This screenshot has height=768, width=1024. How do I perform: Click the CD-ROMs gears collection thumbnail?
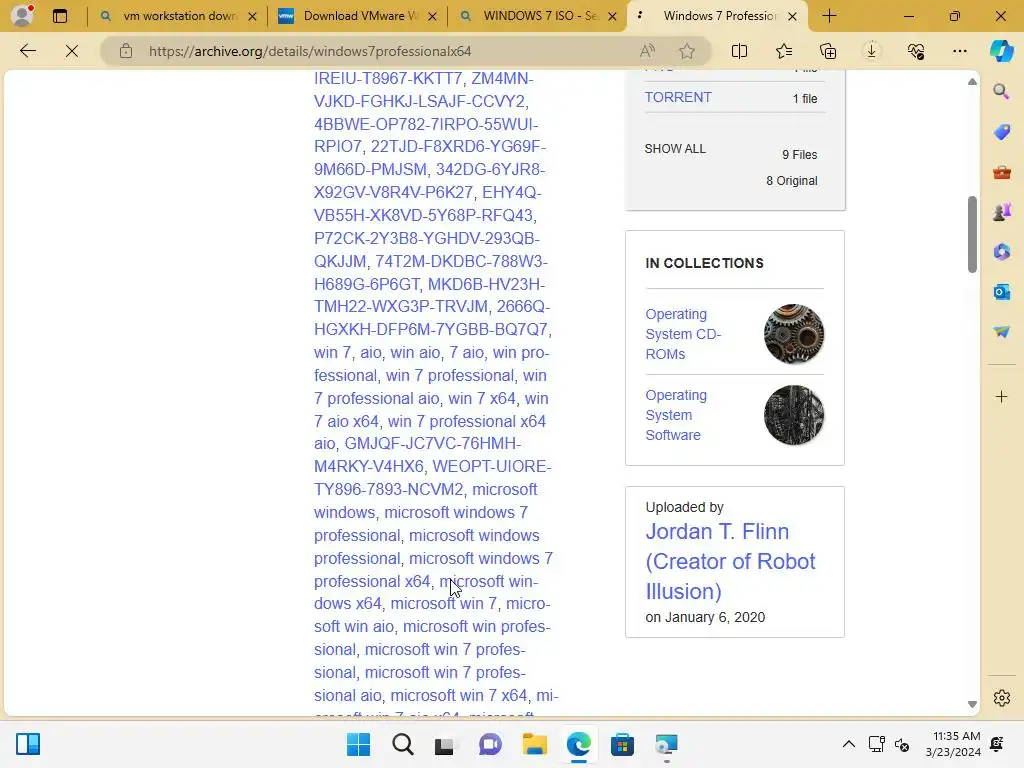click(793, 334)
